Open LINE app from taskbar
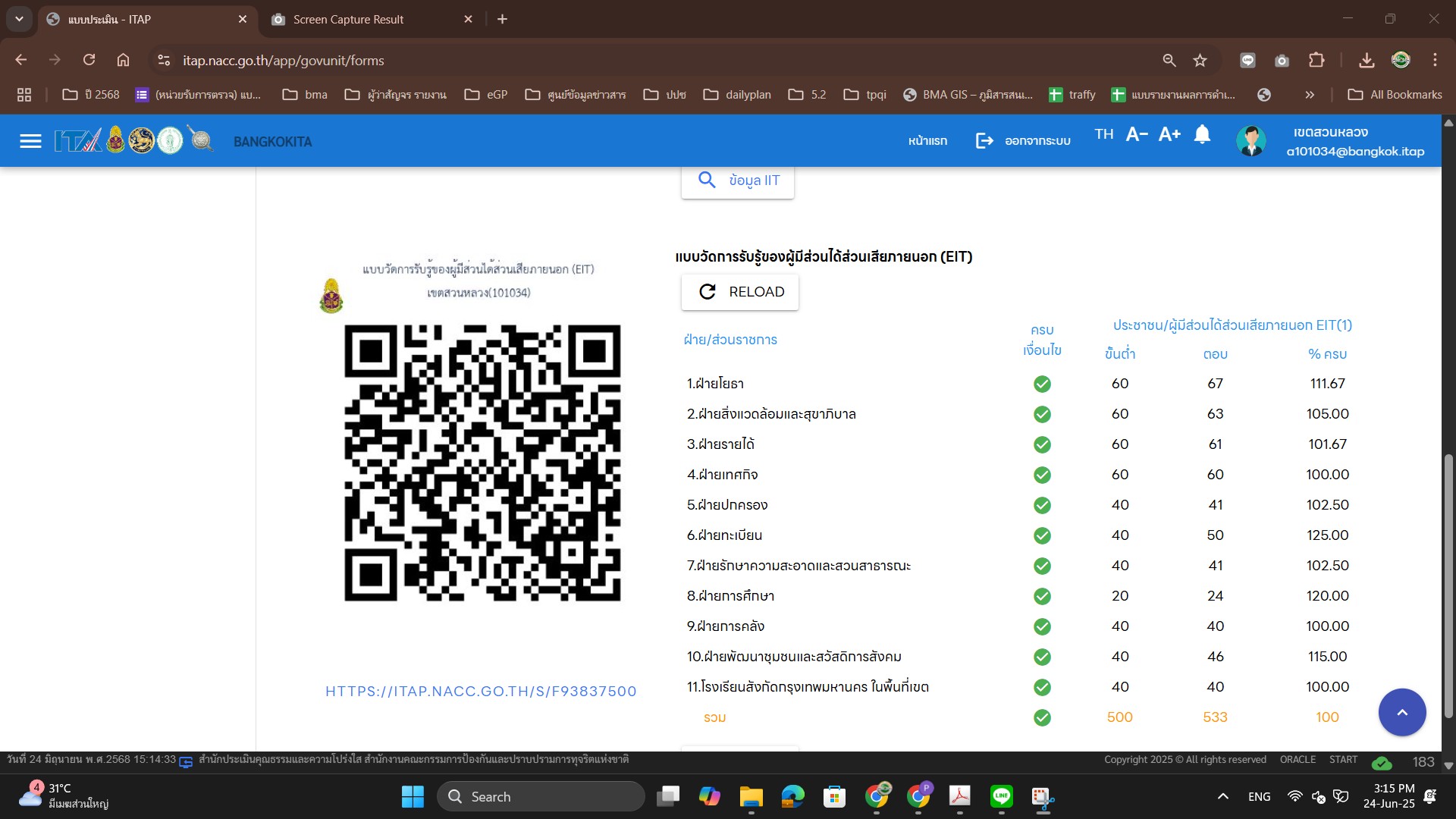 [1002, 796]
